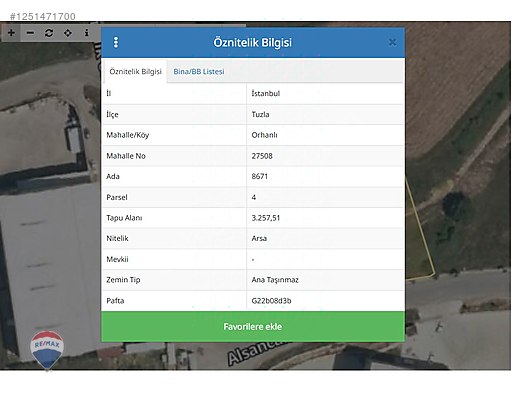Locate position with the crosshair icon
The height and width of the screenshot is (396, 528).
point(68,33)
